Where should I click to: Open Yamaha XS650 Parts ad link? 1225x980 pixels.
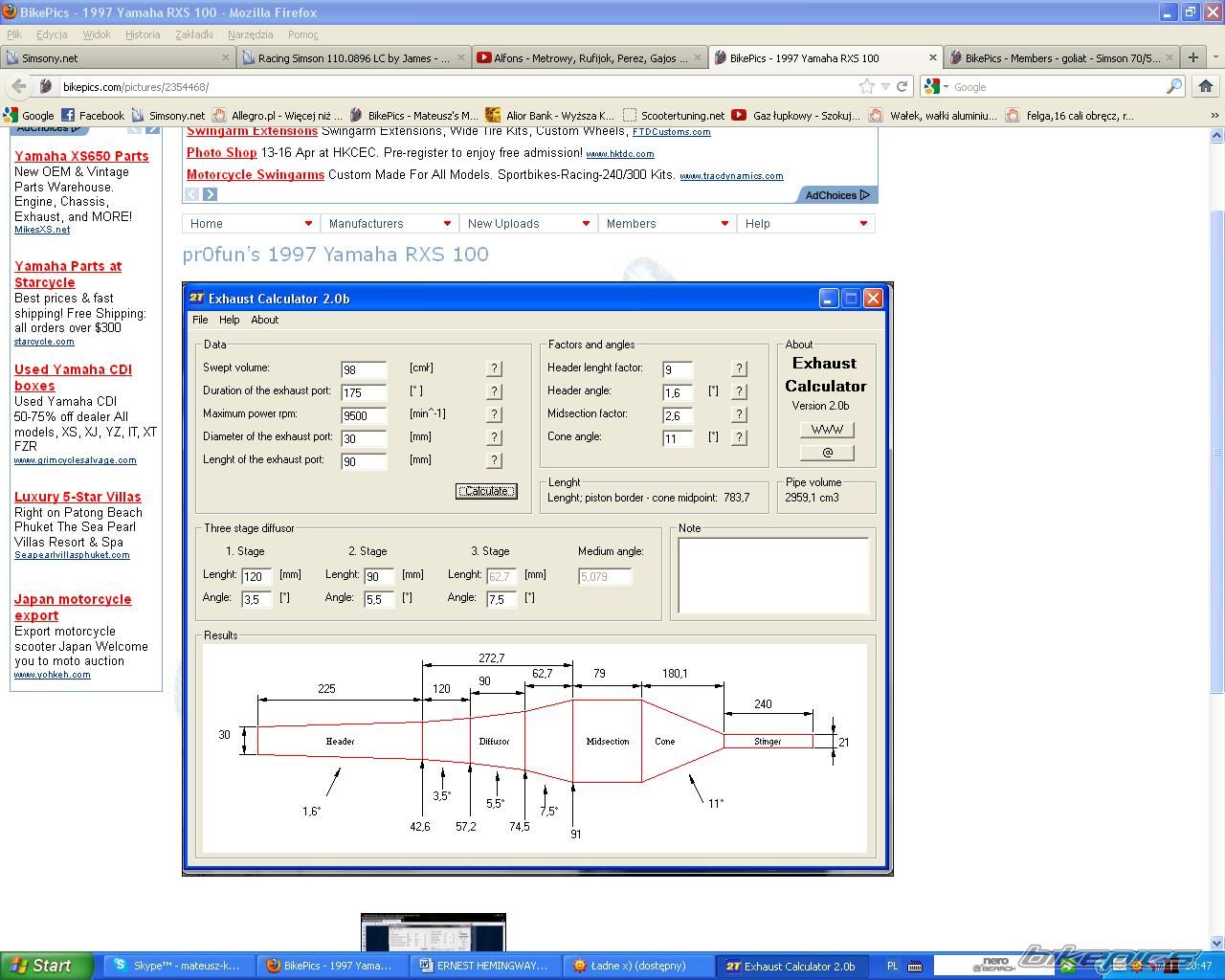pyautogui.click(x=81, y=156)
